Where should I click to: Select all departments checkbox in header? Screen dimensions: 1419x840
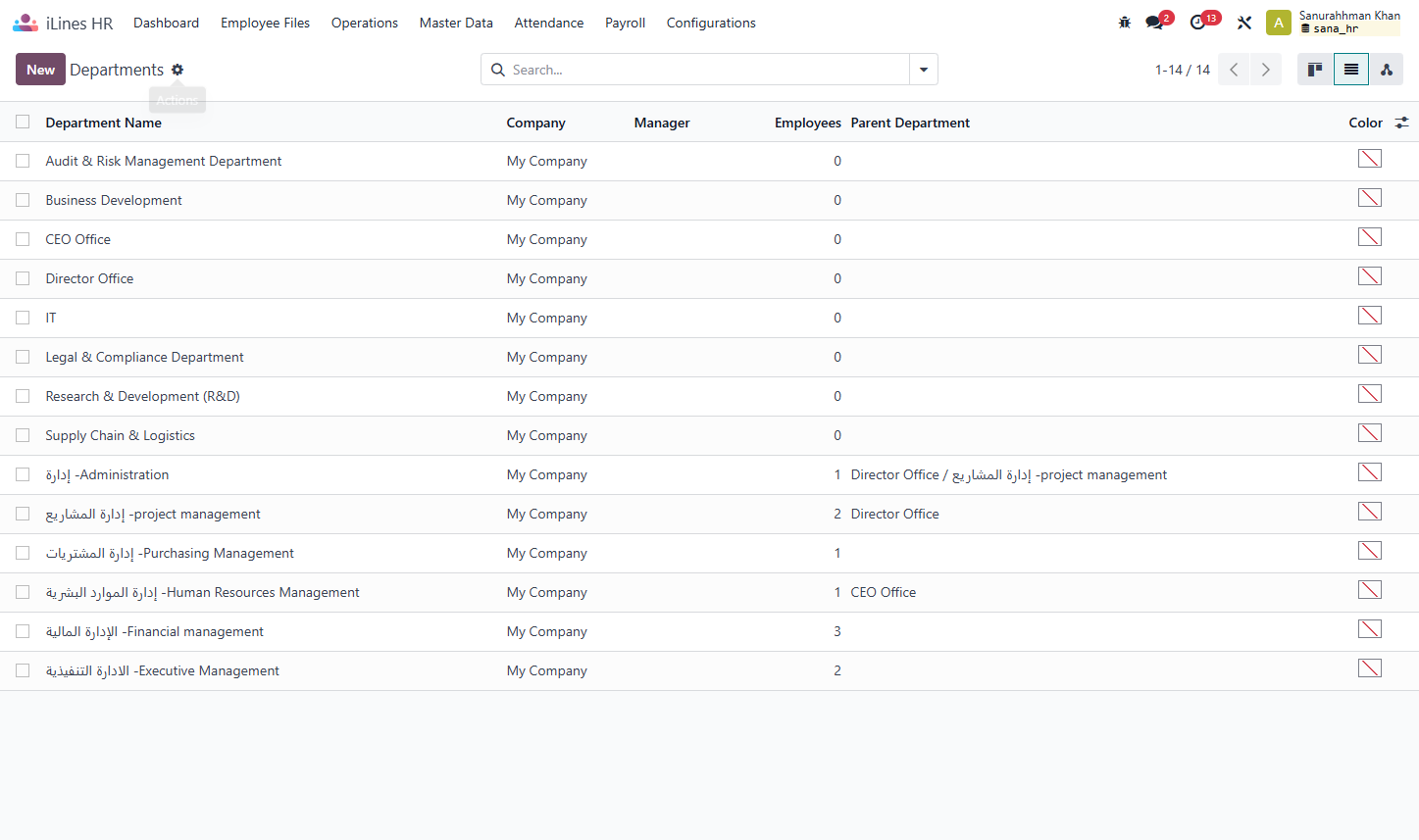pyautogui.click(x=23, y=122)
